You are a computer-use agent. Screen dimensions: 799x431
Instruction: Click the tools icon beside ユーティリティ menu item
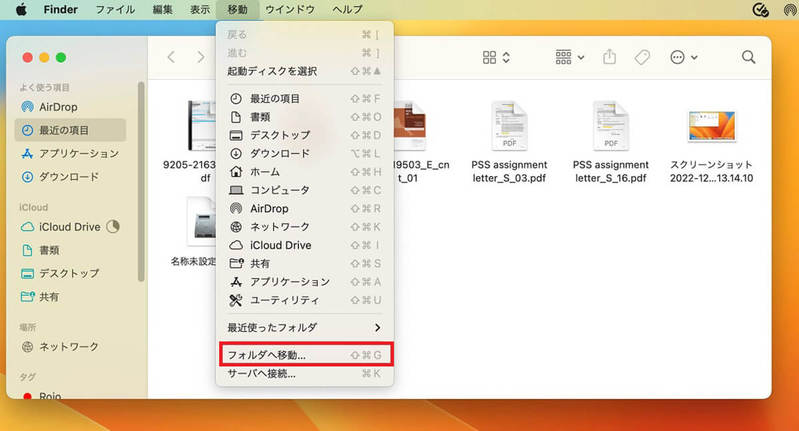(x=235, y=301)
